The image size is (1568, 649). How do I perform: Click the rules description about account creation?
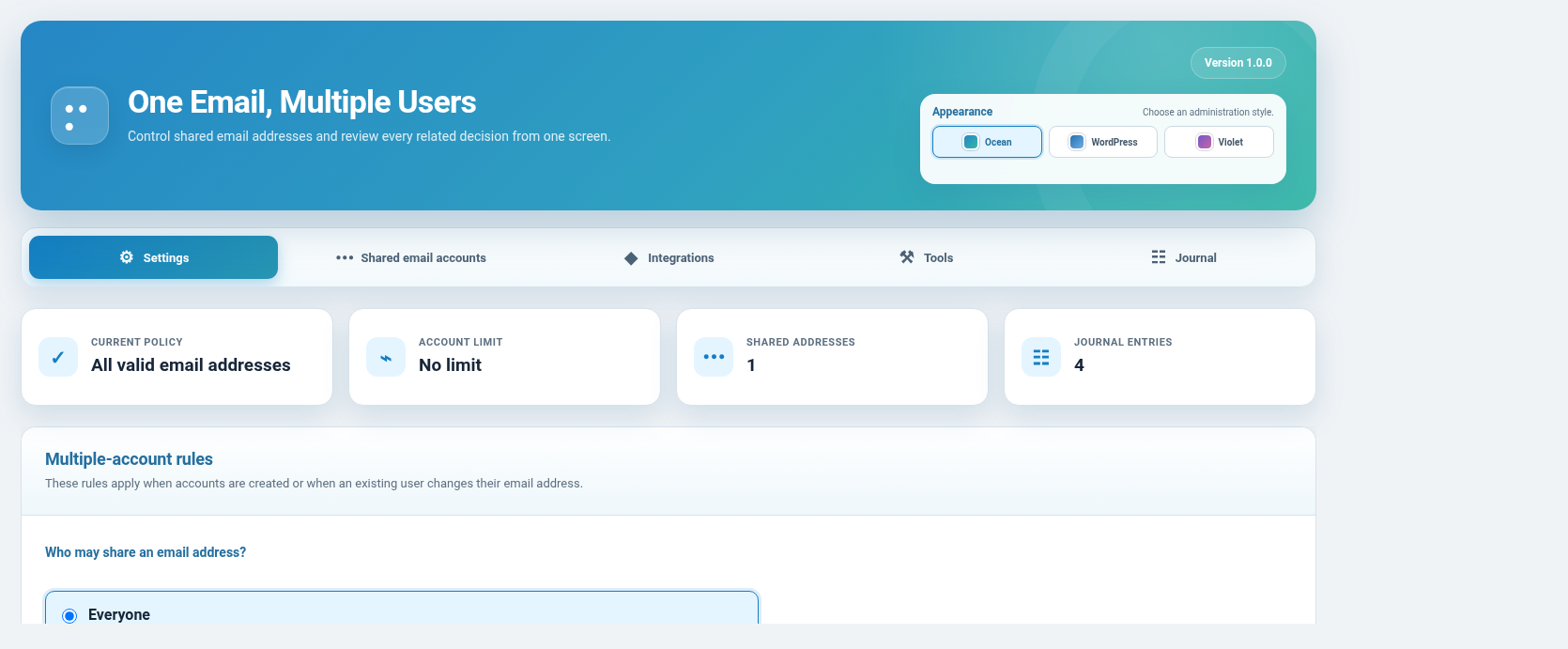[x=314, y=484]
